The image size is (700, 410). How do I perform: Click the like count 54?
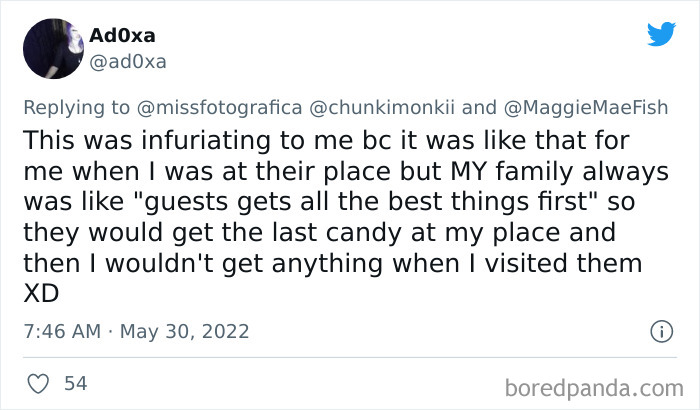coord(75,382)
